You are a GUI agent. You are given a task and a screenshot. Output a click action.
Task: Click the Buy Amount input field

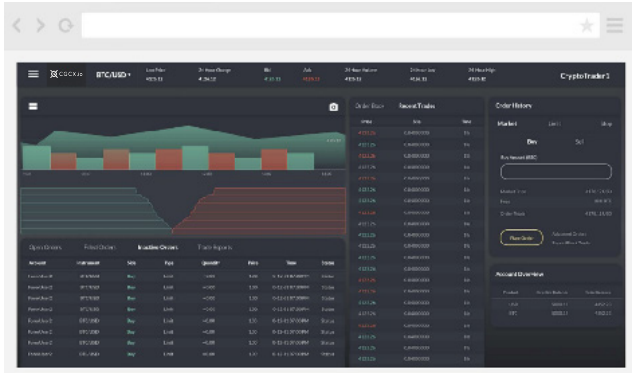tap(556, 172)
